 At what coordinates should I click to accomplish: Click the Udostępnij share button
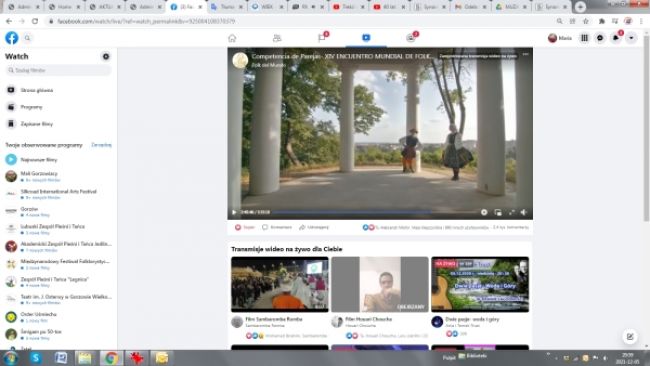pos(314,227)
